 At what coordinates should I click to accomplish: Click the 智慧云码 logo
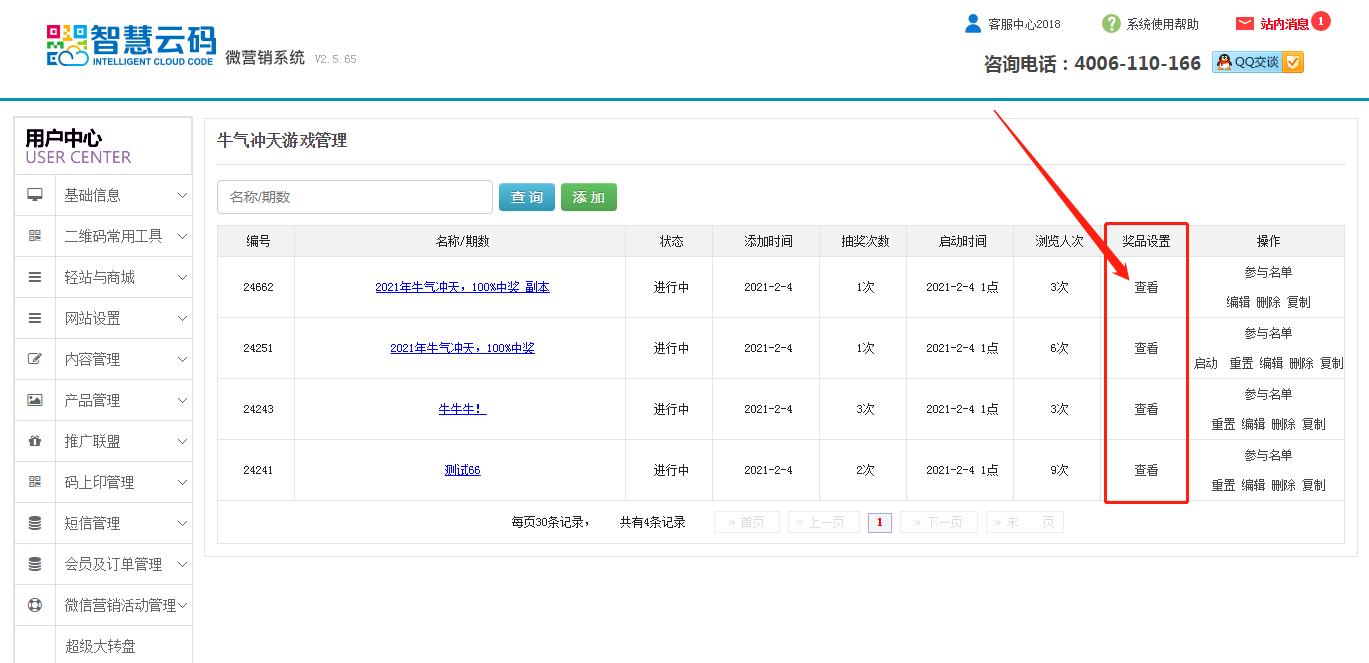131,46
